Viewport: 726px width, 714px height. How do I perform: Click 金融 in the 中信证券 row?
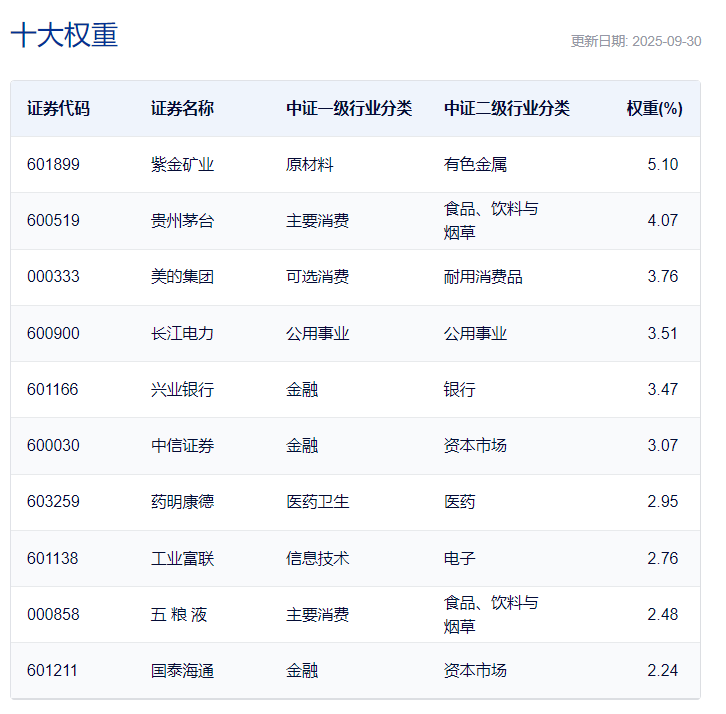point(302,445)
